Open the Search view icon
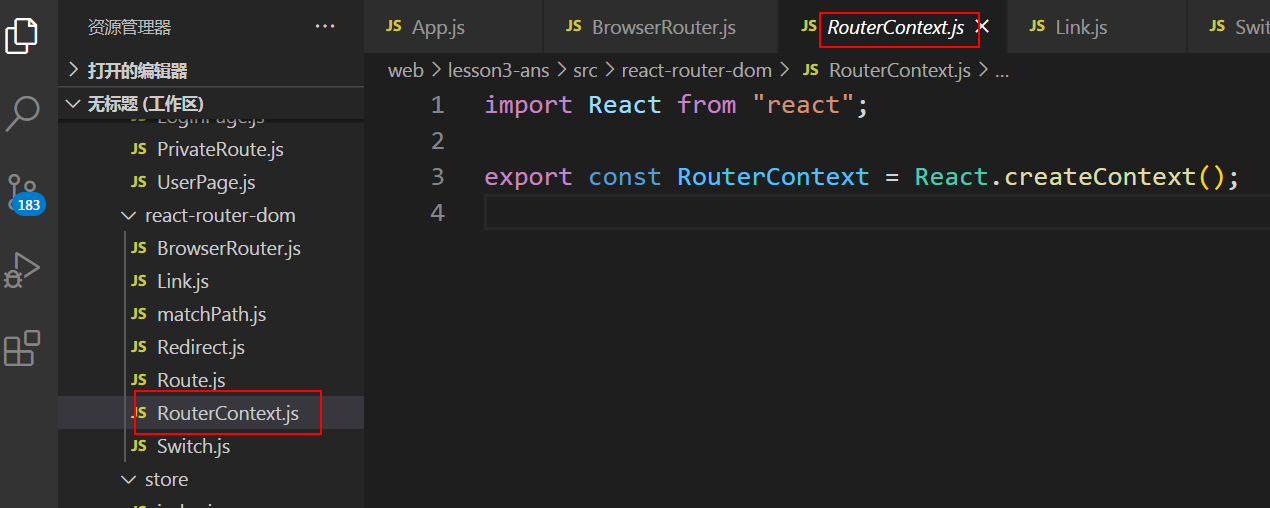 coord(22,113)
